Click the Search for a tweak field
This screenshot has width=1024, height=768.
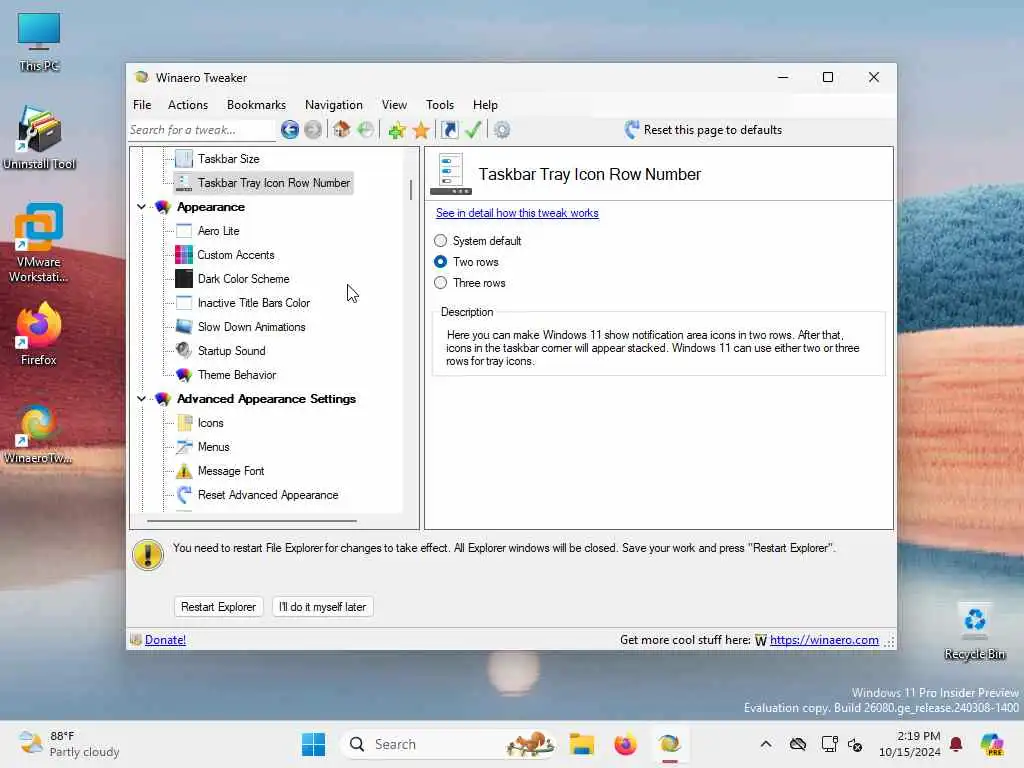pyautogui.click(x=202, y=130)
